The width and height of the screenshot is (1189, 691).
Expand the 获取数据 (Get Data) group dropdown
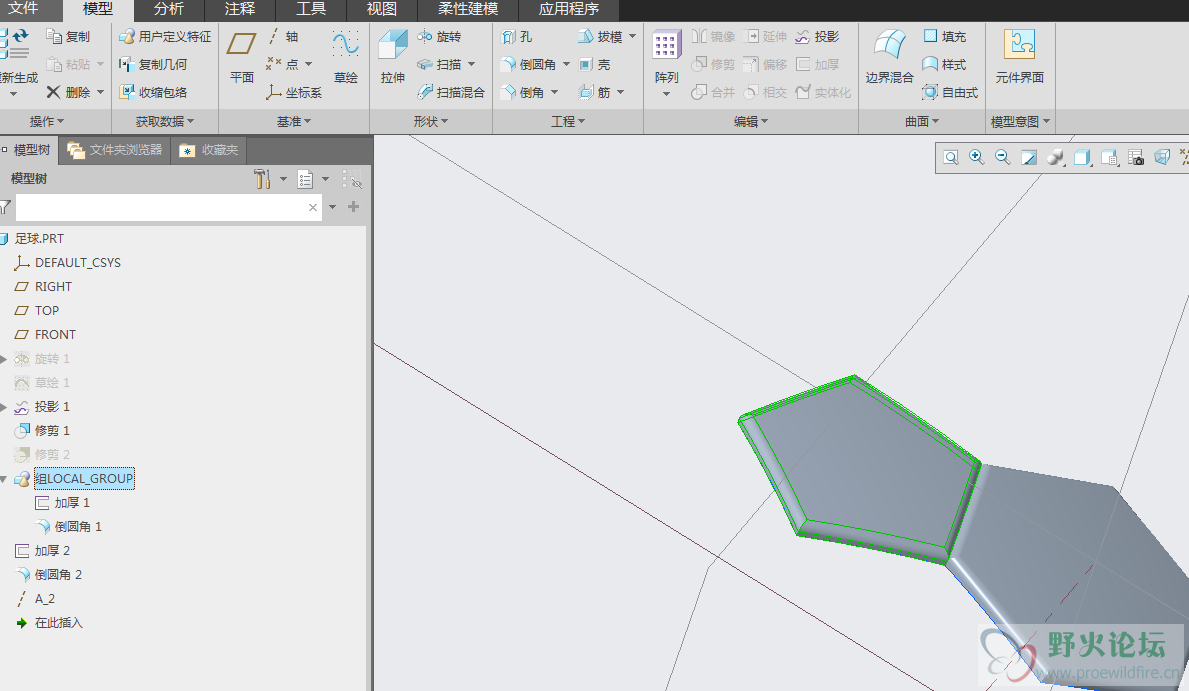tap(165, 121)
